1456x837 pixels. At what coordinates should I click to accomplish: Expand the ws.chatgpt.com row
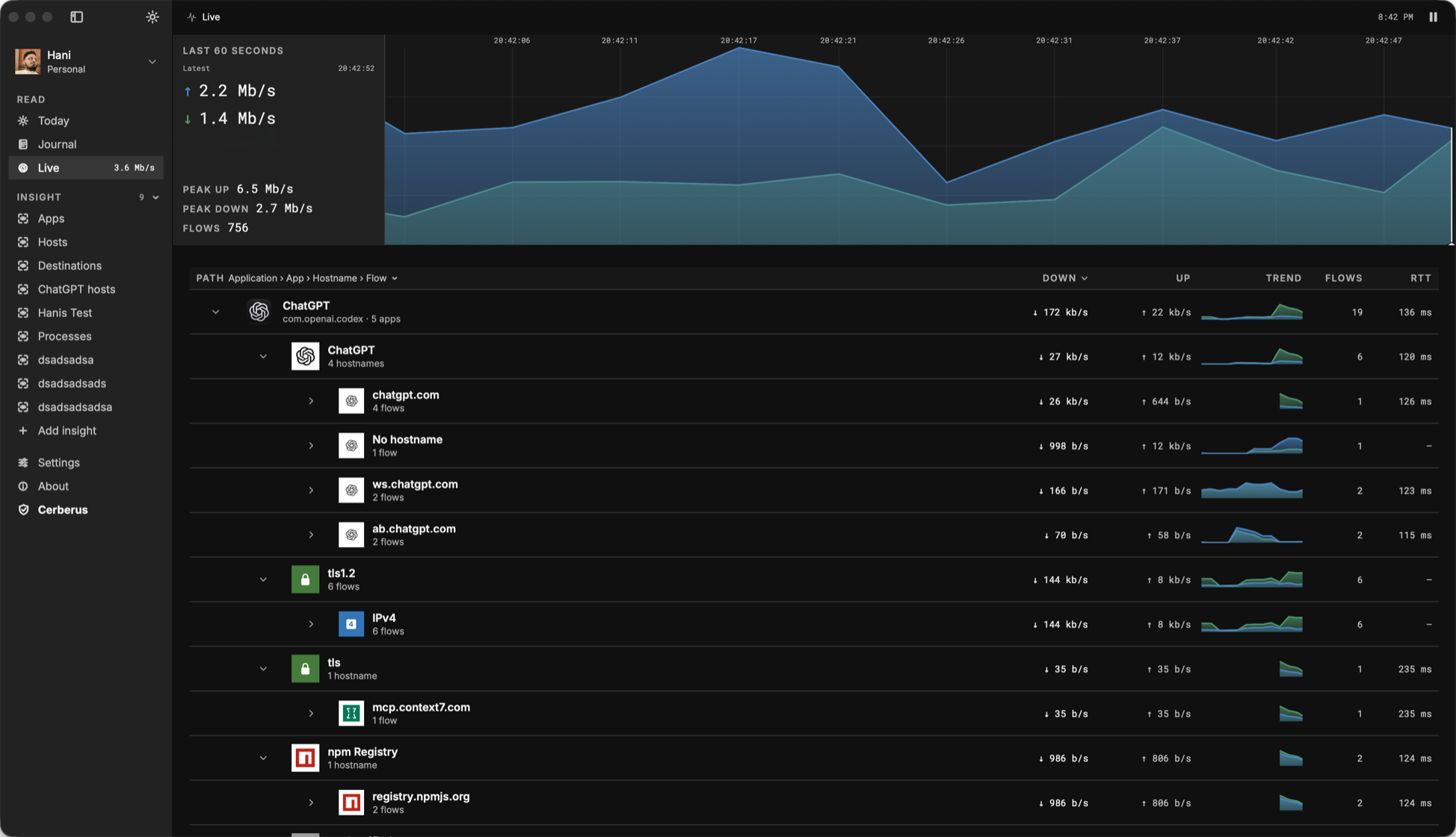[311, 490]
